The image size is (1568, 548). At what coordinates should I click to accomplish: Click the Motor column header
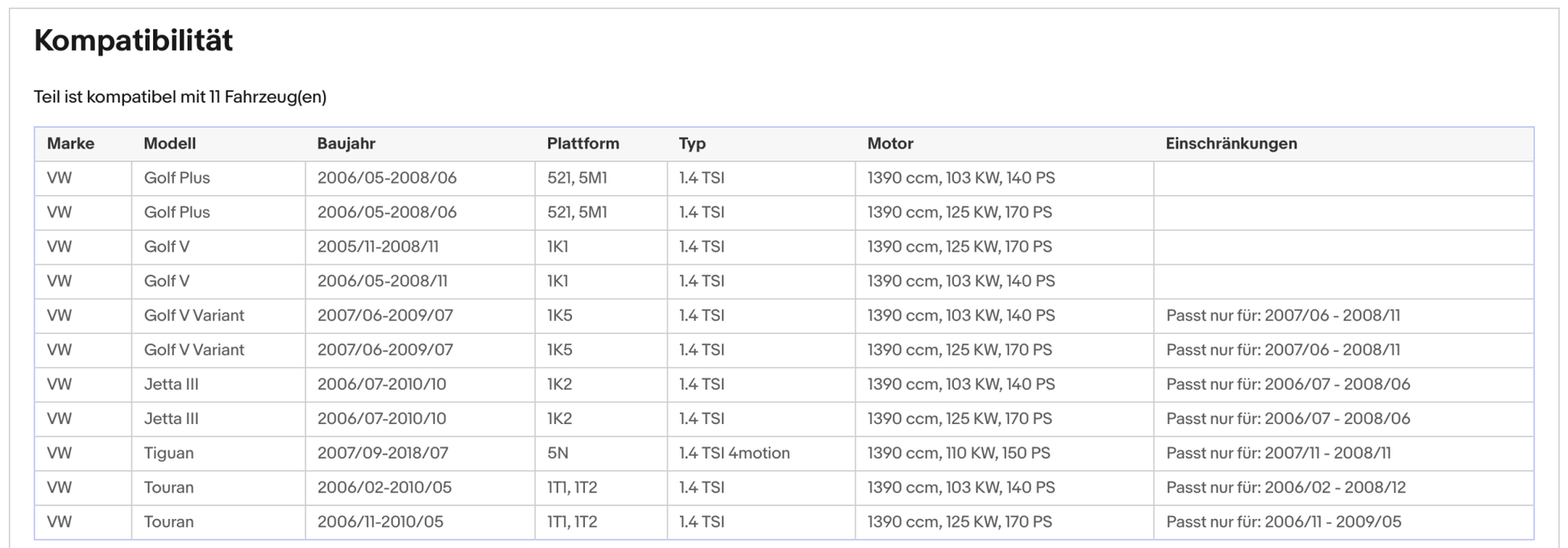[890, 143]
